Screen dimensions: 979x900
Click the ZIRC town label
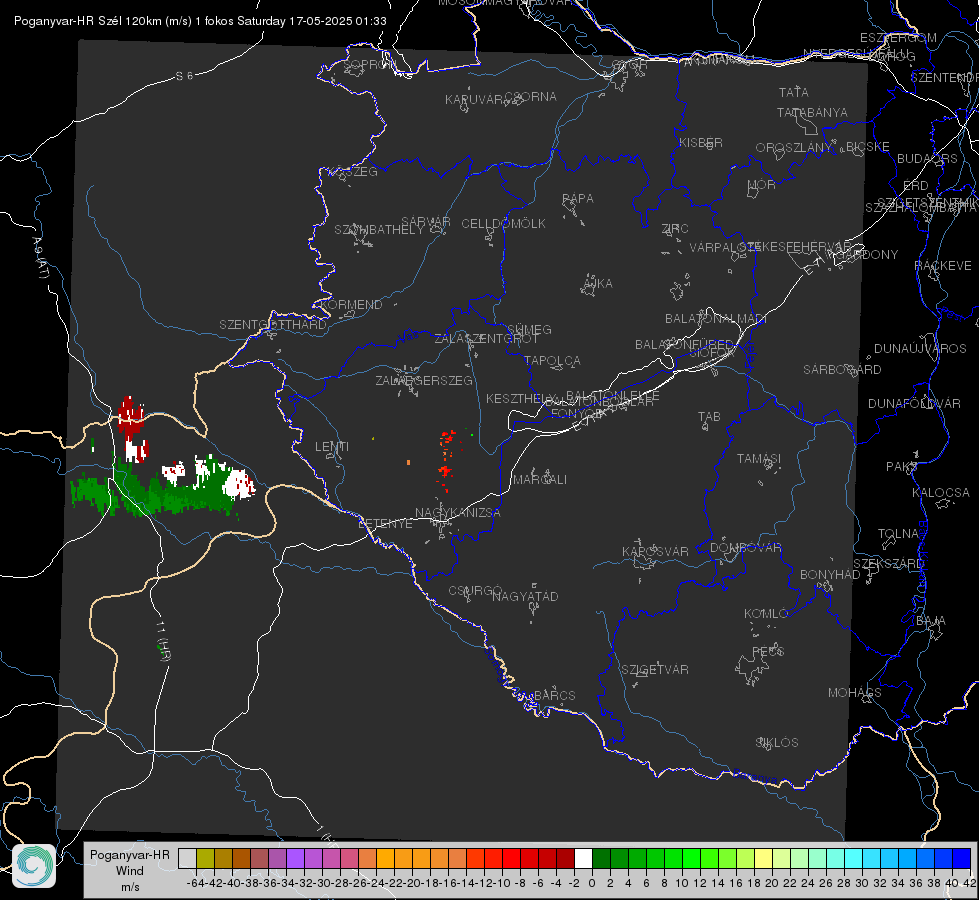[x=675, y=229]
